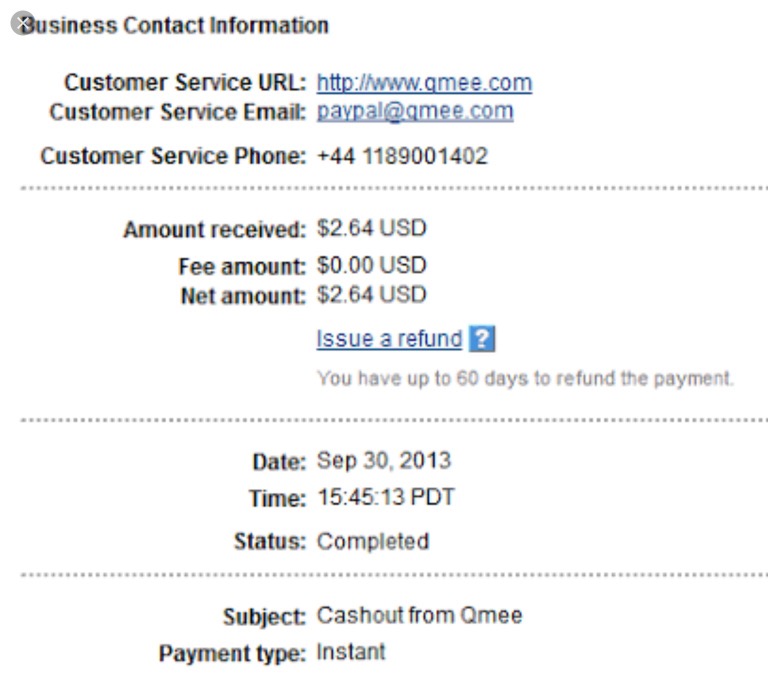Click the paypal@qmee.com email link
This screenshot has width=768, height=676.
point(415,111)
